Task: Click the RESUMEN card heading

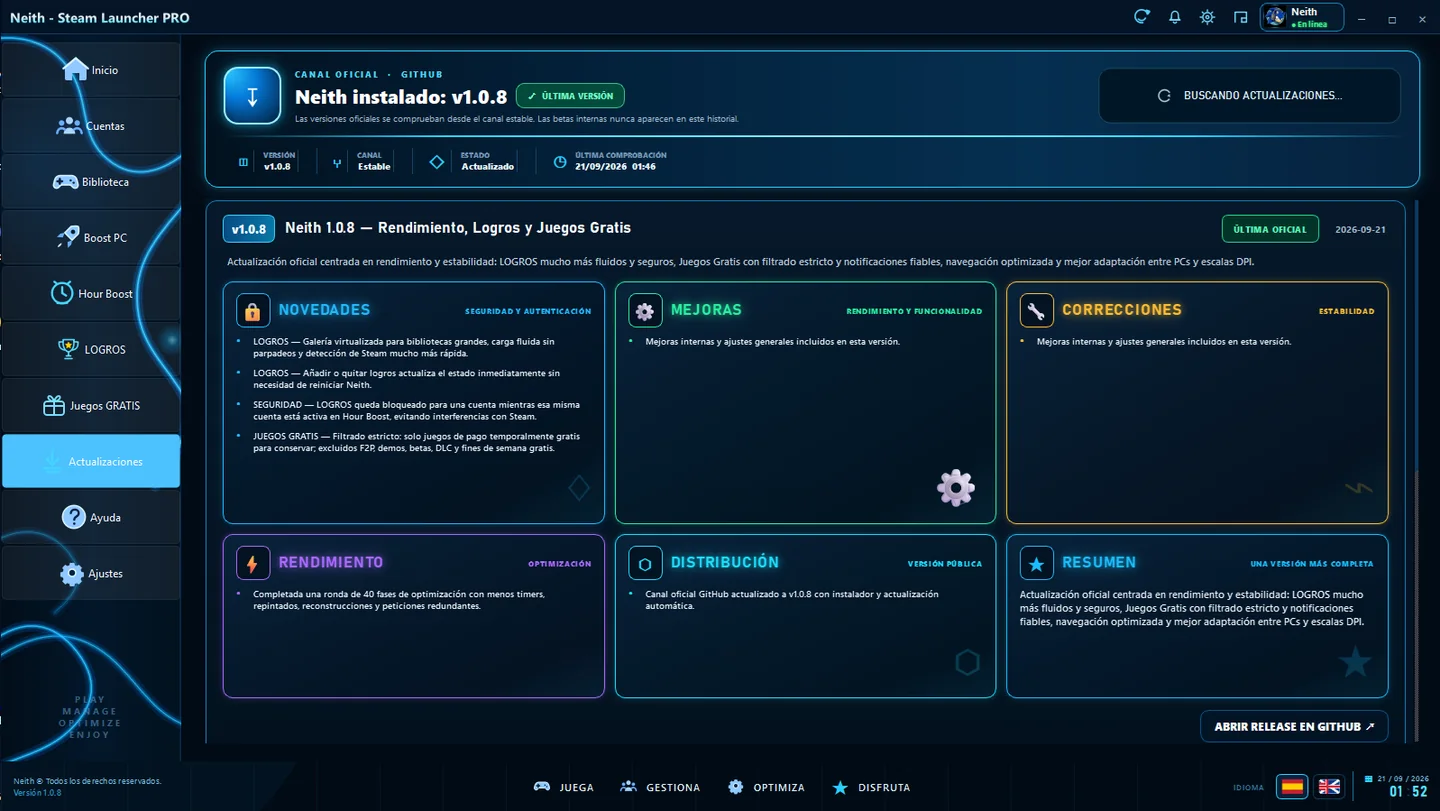Action: [1099, 563]
